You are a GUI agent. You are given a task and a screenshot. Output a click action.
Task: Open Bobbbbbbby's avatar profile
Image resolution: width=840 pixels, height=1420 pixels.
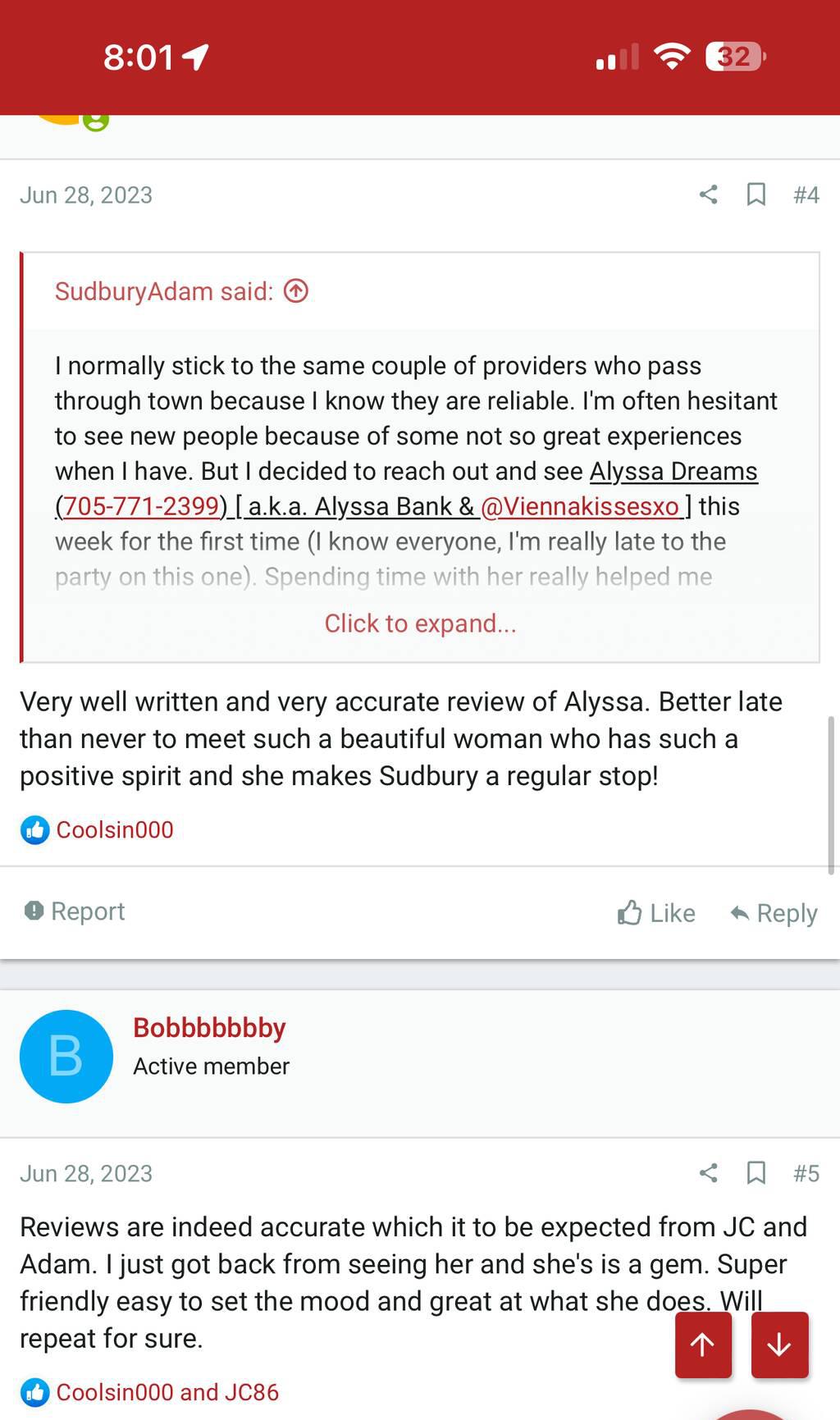tap(66, 1056)
